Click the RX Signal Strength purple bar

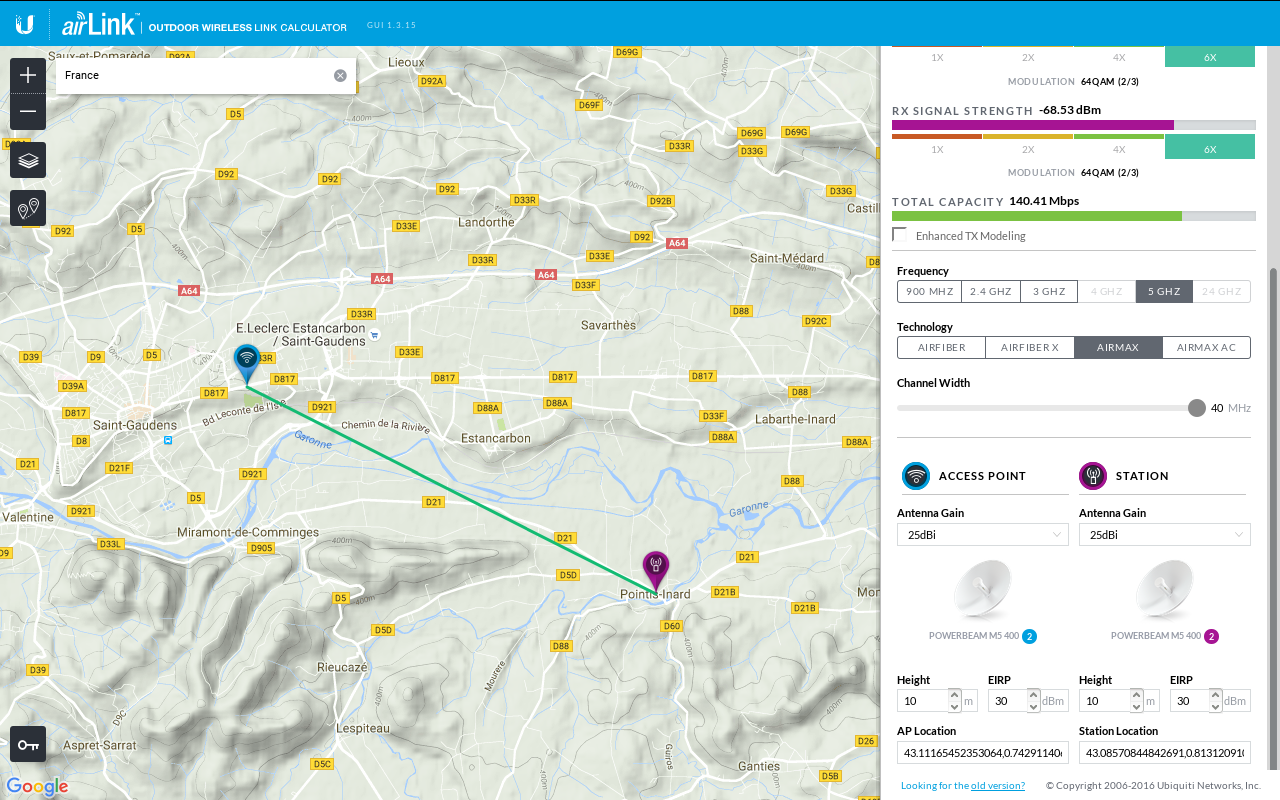[x=1033, y=125]
